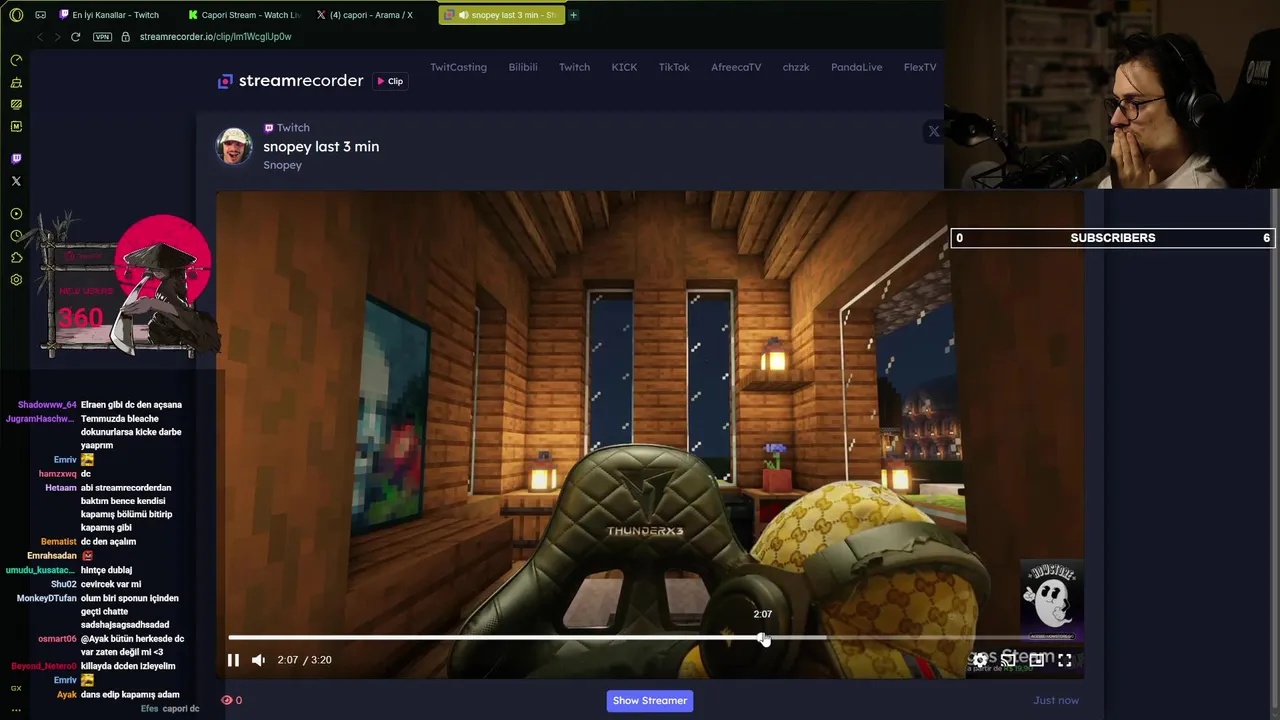Click the Show Streamer button
Viewport: 1280px width, 720px height.
(x=650, y=701)
